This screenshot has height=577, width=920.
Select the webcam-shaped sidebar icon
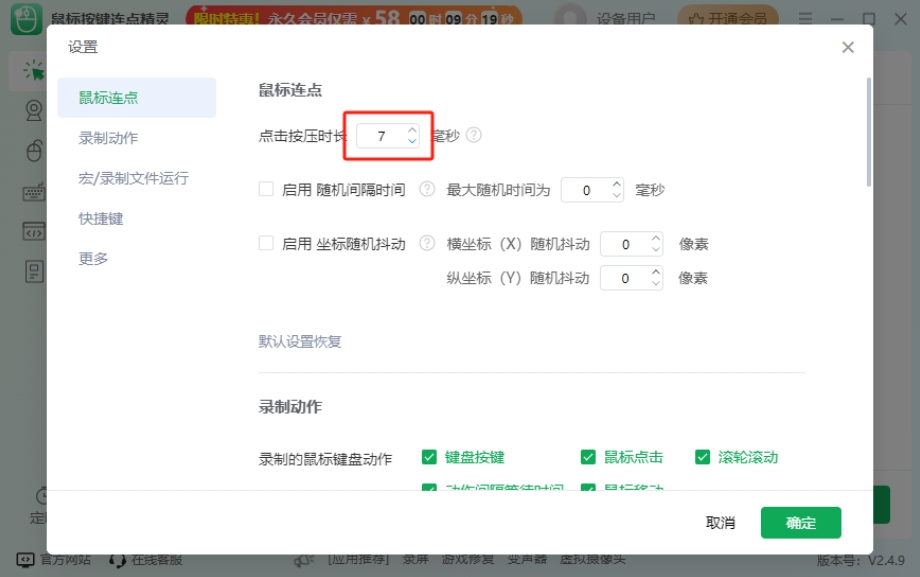pos(33,110)
